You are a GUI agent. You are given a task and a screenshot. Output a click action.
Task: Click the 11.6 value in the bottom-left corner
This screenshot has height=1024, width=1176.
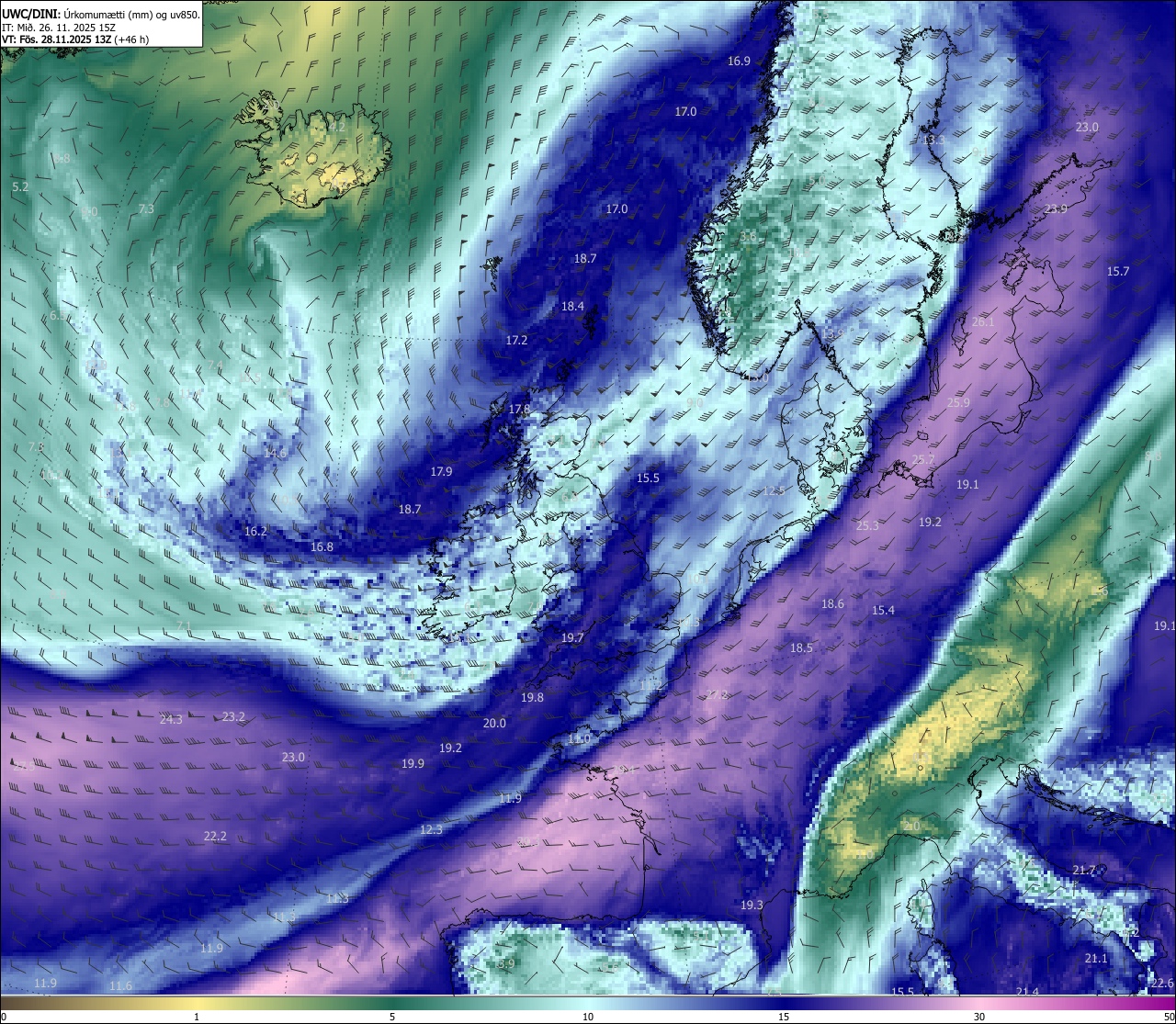click(120, 985)
